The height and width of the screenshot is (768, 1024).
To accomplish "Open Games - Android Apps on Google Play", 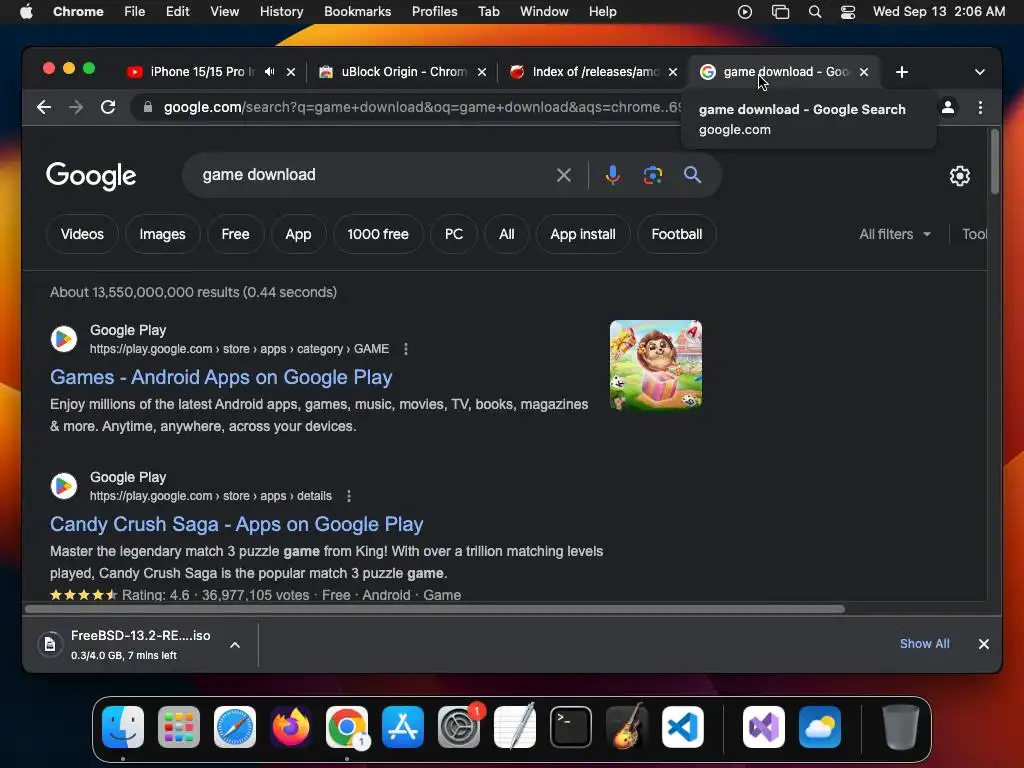I will [x=221, y=377].
